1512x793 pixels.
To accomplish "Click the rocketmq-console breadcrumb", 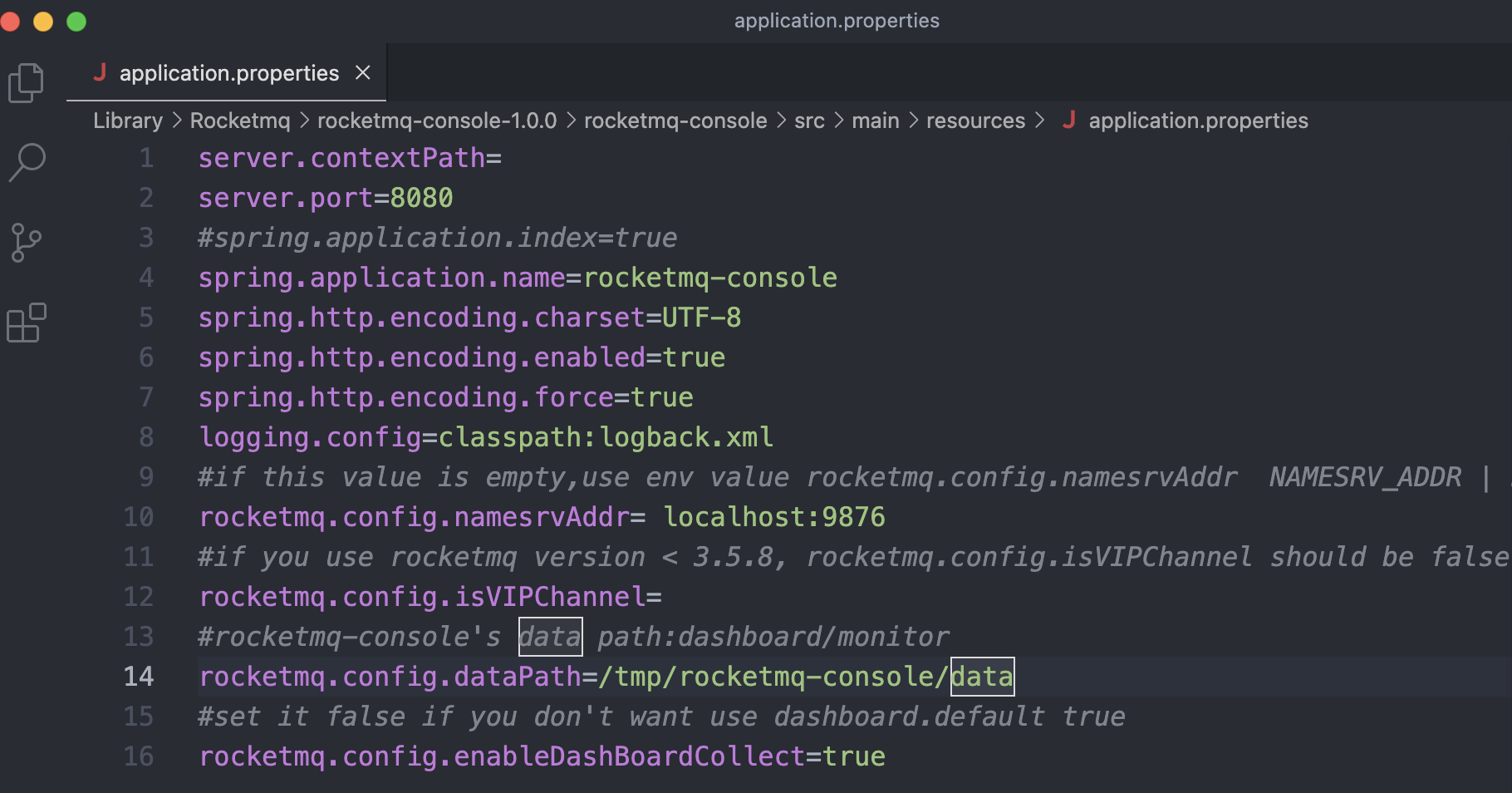I will coord(675,121).
